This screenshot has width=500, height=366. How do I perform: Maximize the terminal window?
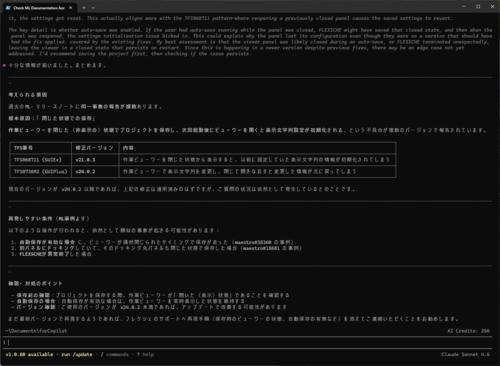(478, 7)
